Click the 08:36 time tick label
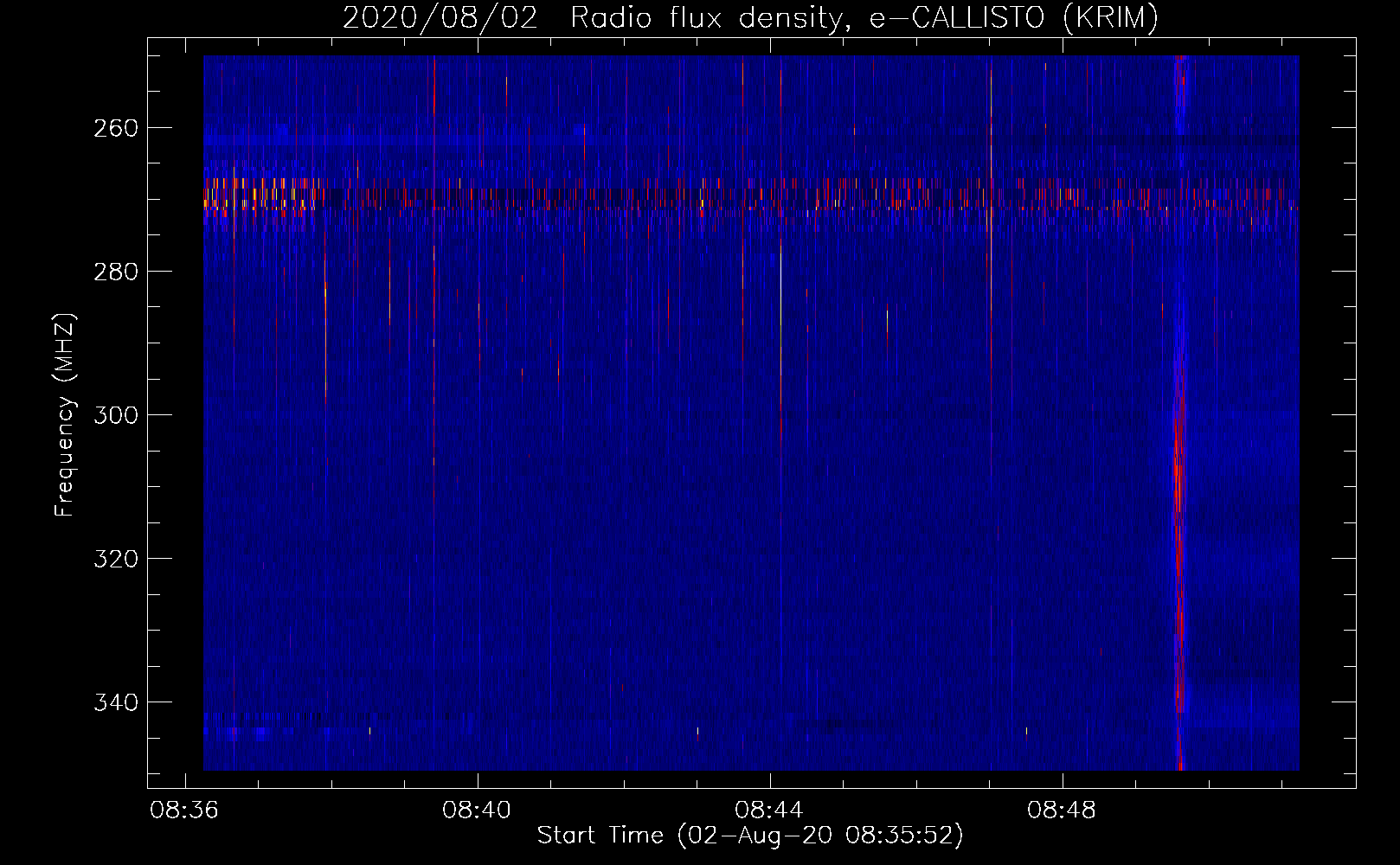This screenshot has height=865, width=1400. pyautogui.click(x=184, y=811)
